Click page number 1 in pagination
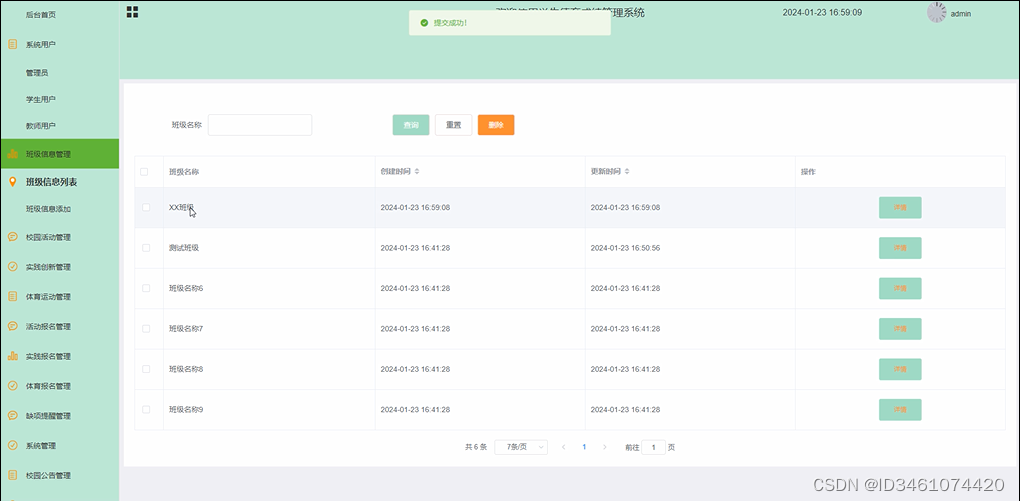Image resolution: width=1020 pixels, height=501 pixels. [584, 447]
